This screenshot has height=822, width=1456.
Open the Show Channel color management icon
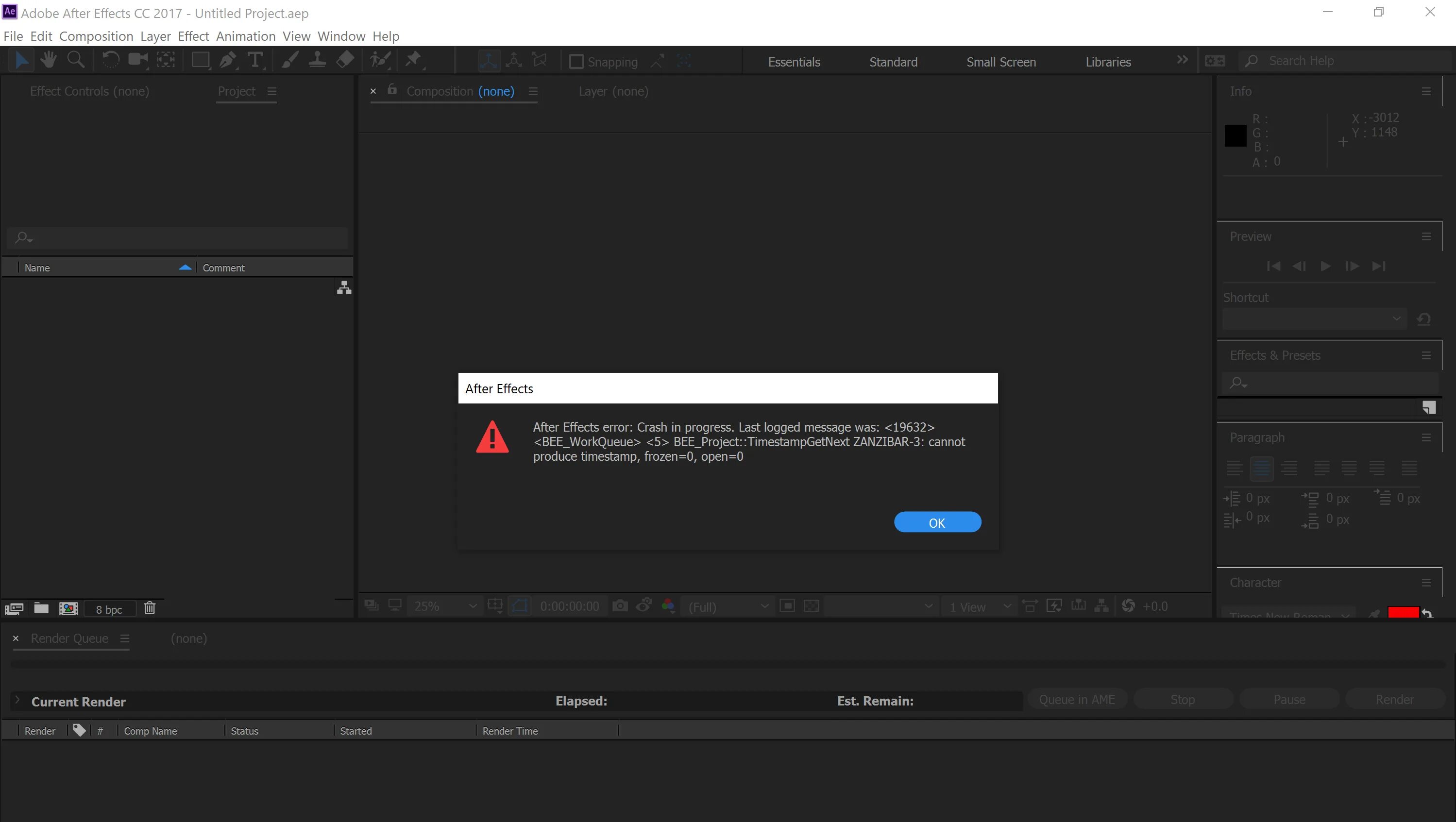coord(668,606)
